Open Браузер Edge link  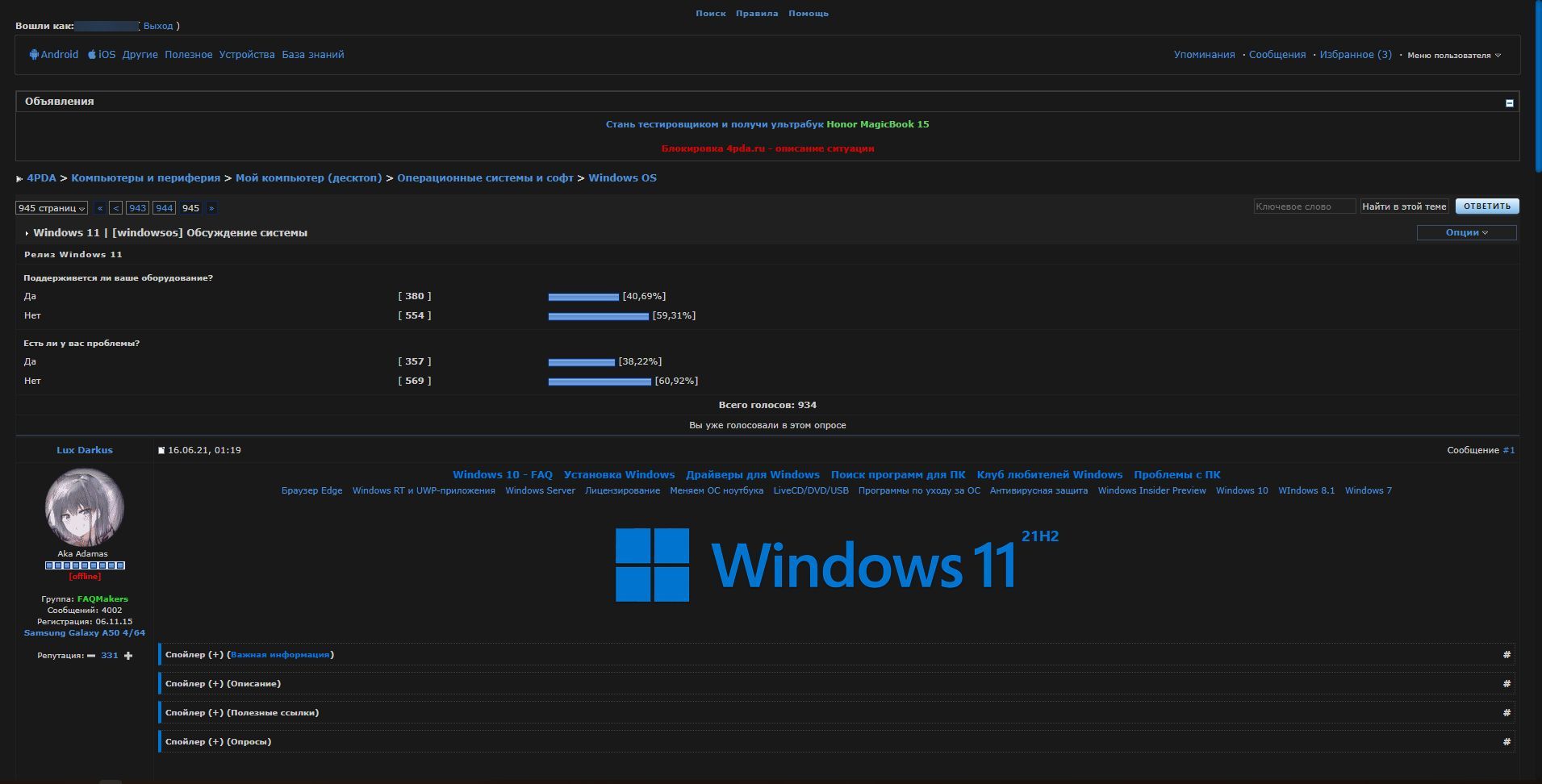312,490
